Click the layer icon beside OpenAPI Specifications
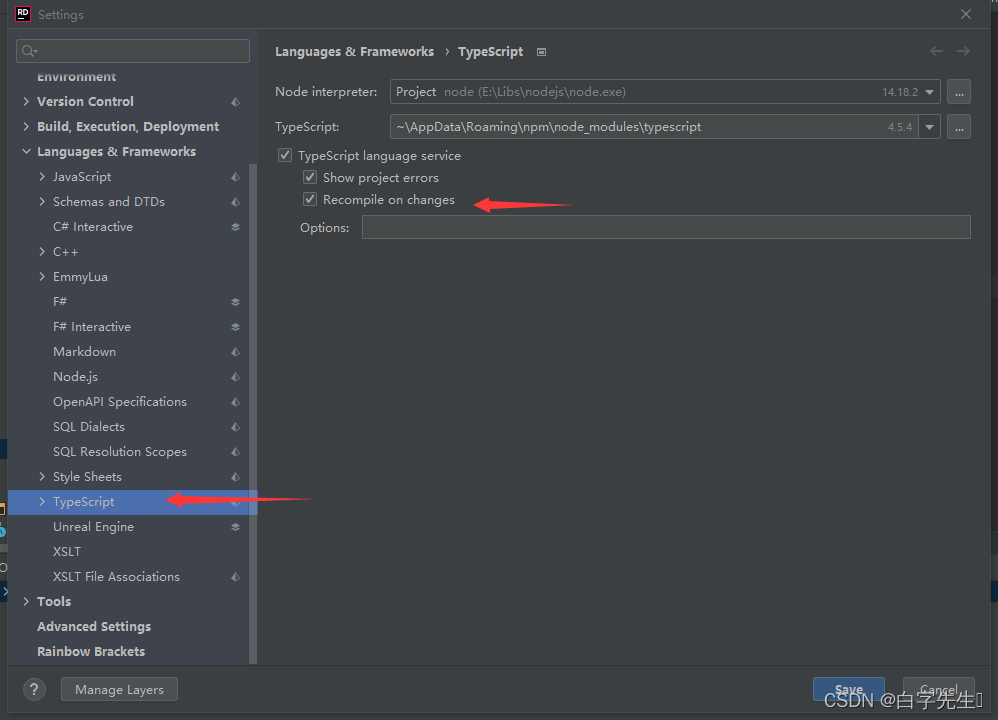This screenshot has height=720, width=998. pyautogui.click(x=235, y=402)
